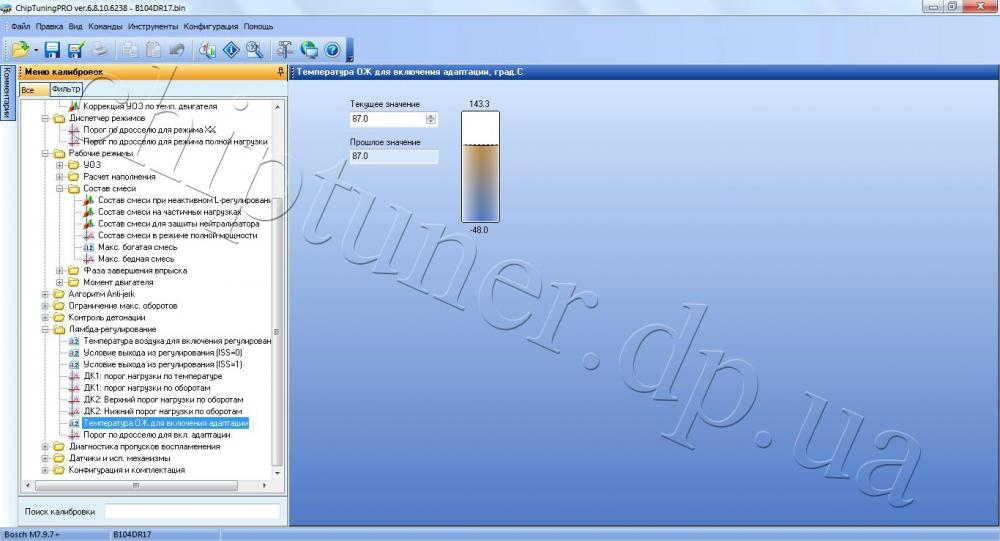Expand the Момент двигателя folder

(x=59, y=282)
